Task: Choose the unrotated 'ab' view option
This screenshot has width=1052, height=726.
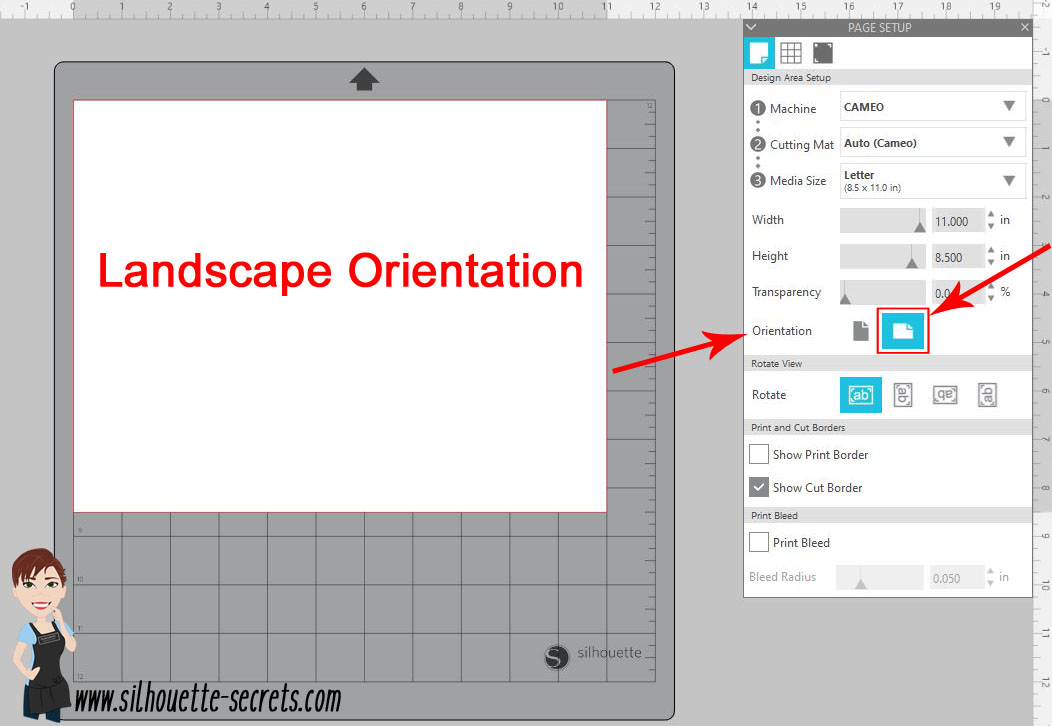Action: pos(860,395)
